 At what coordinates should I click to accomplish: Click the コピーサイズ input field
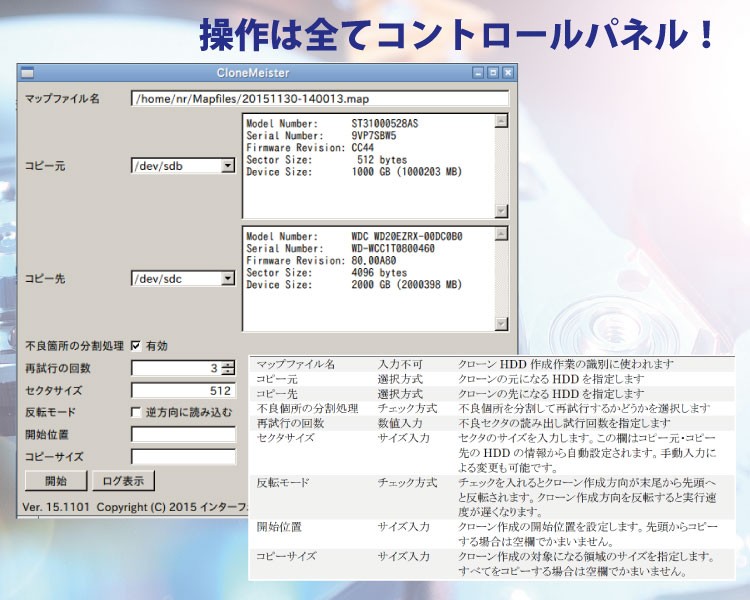click(182, 457)
